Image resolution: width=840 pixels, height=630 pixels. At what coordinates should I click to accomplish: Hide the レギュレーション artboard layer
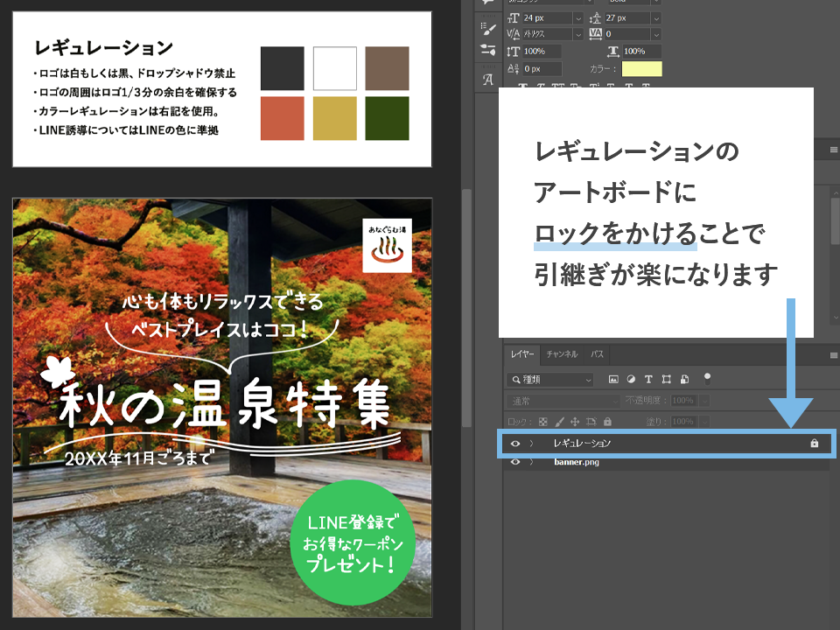[516, 443]
